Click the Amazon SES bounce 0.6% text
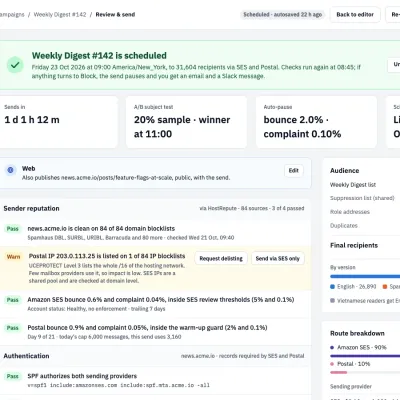This screenshot has width=400, height=400. tap(161, 299)
